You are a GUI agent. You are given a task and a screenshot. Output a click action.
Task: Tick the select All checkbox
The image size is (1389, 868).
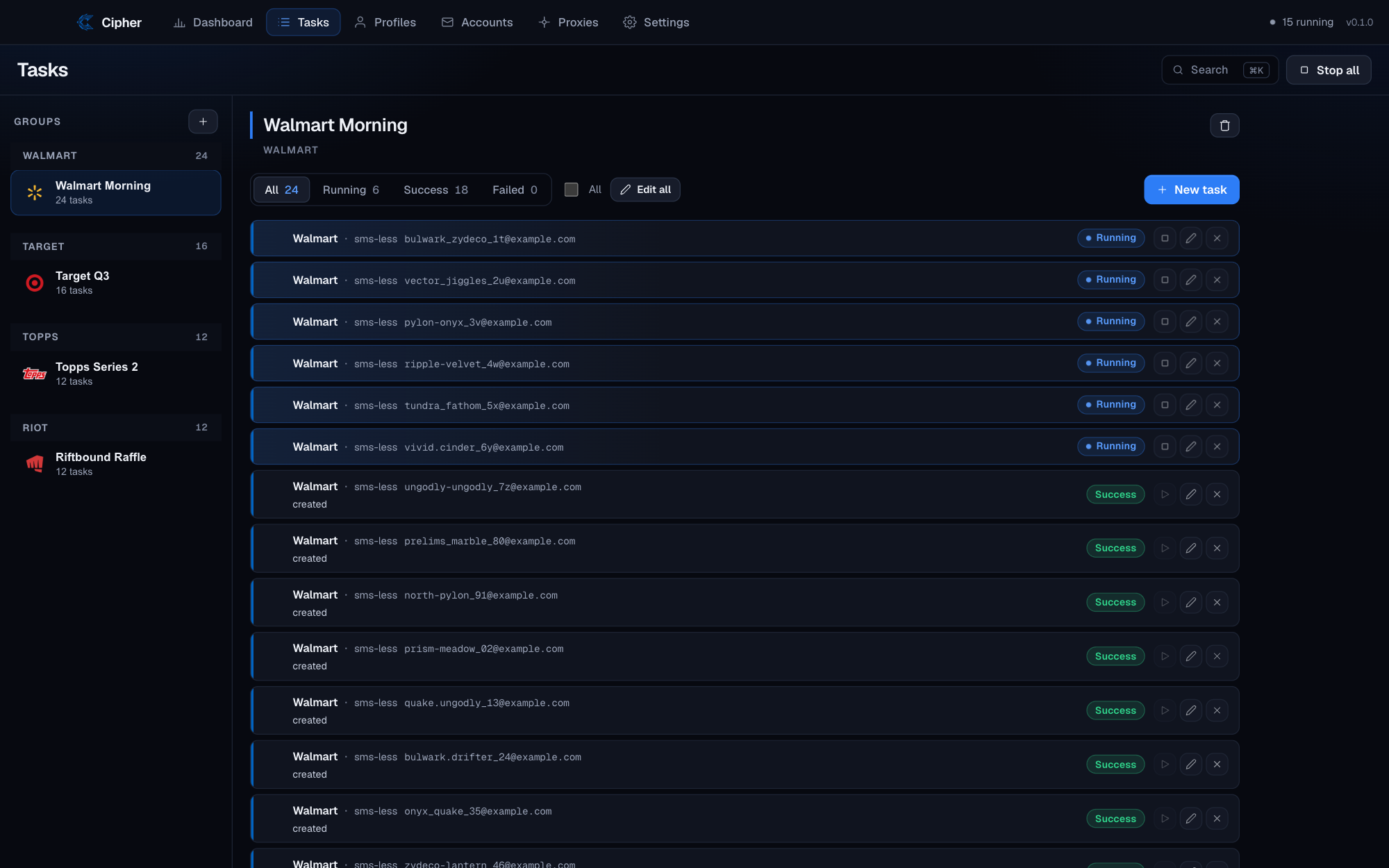[x=571, y=190]
